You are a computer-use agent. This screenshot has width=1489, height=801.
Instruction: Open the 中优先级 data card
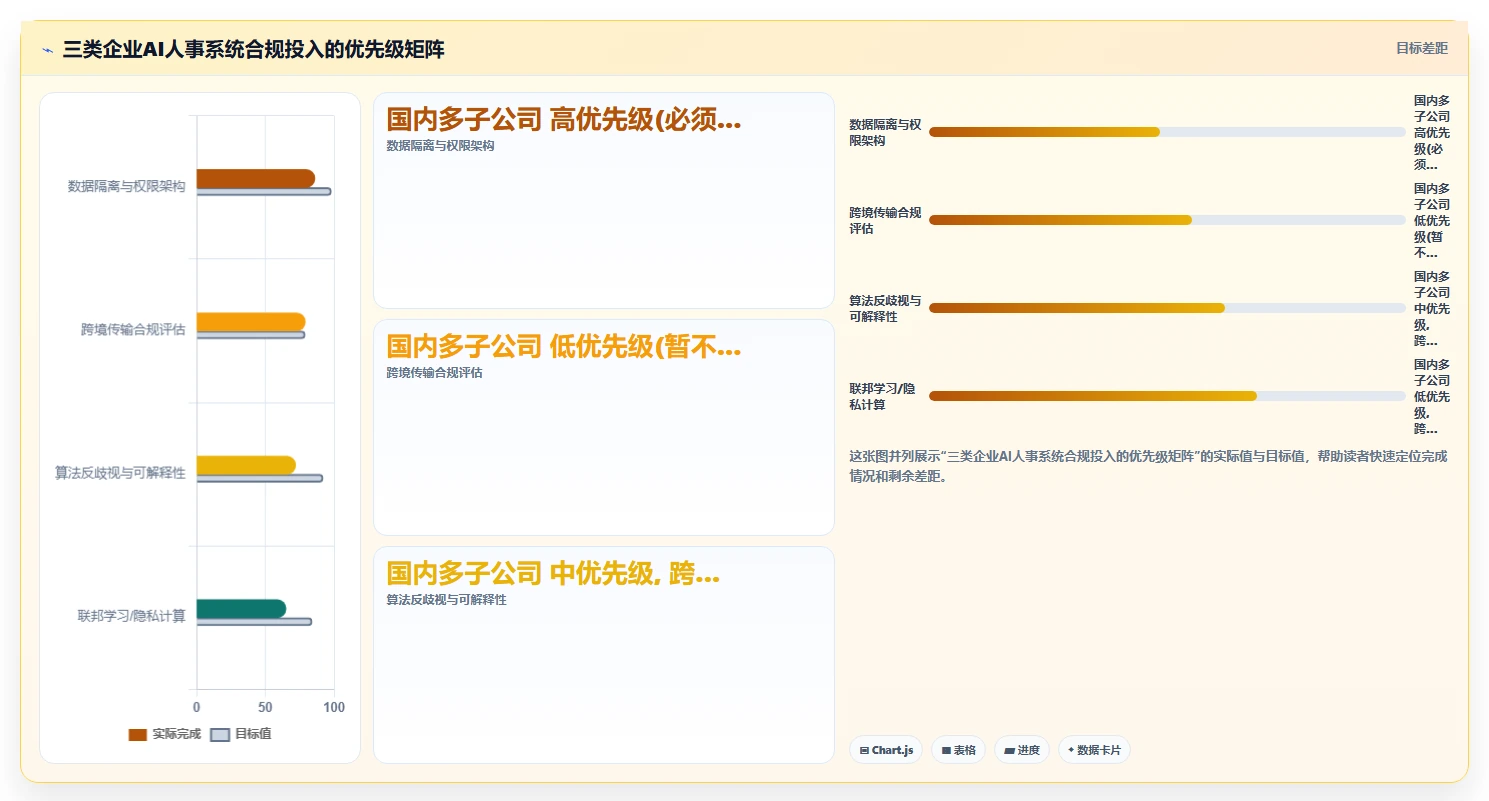tap(604, 655)
